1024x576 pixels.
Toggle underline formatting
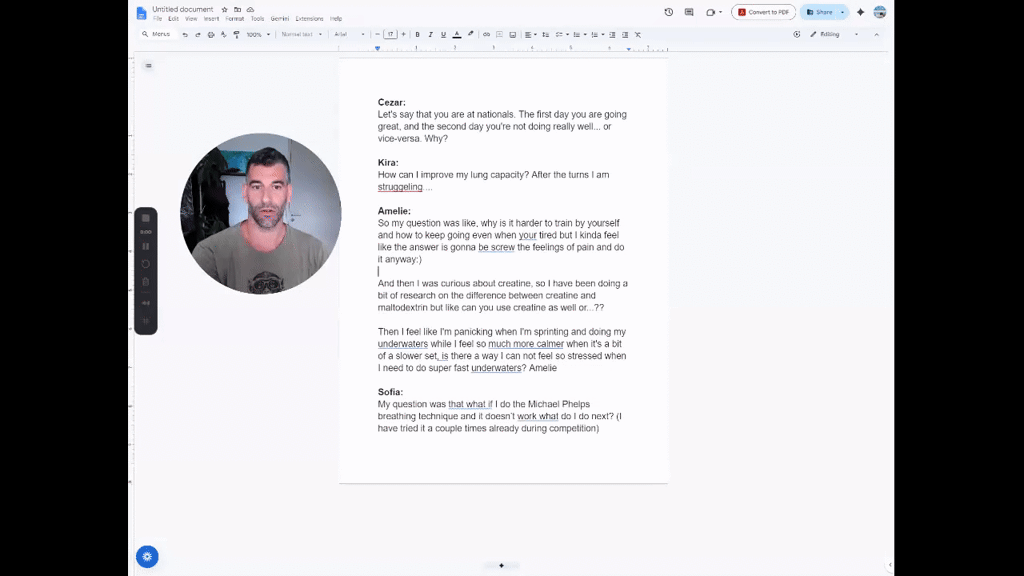tap(443, 35)
